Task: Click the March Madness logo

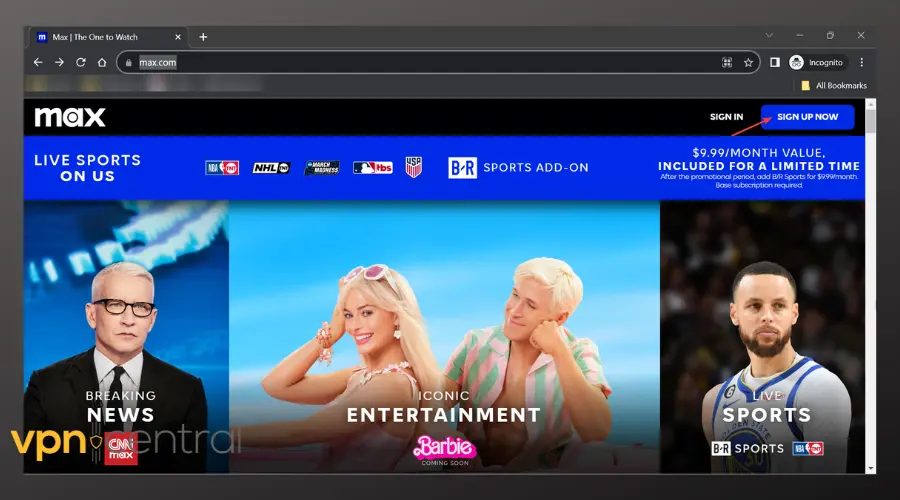Action: point(322,168)
